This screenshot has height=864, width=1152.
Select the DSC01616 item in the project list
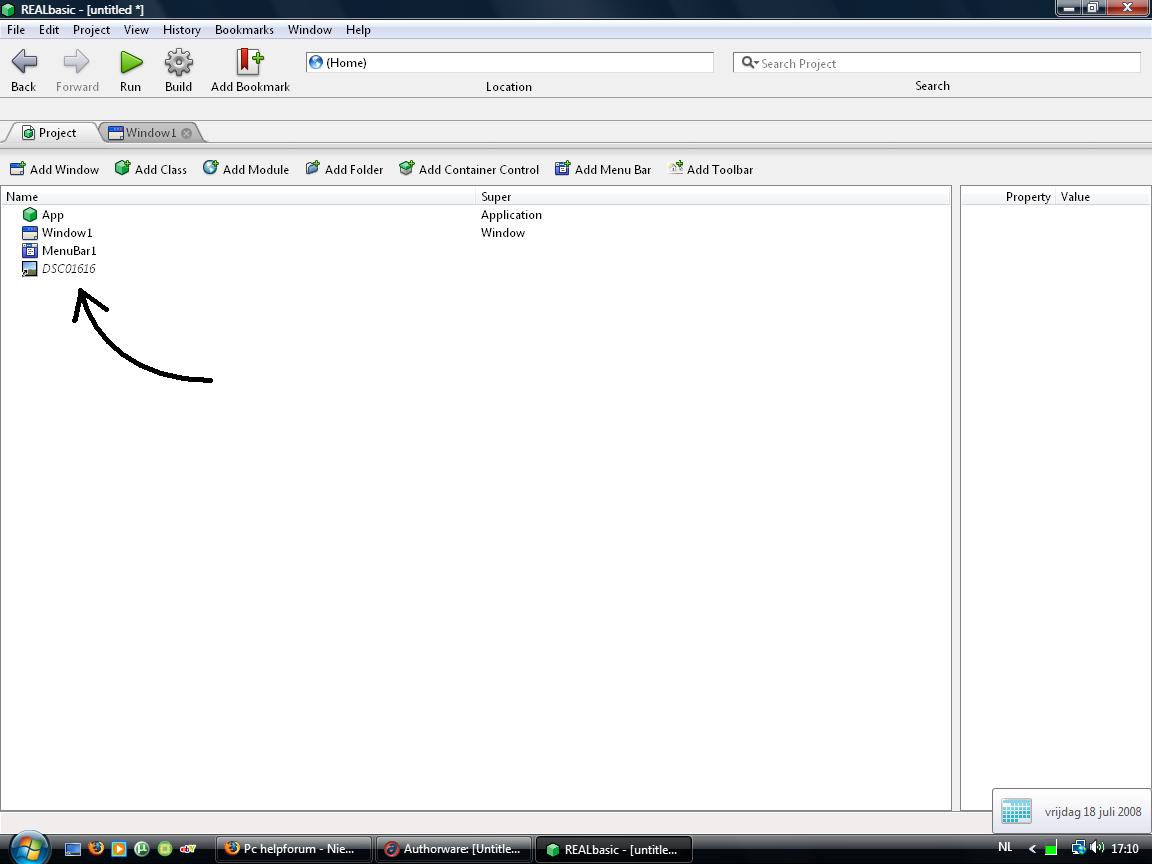68,268
